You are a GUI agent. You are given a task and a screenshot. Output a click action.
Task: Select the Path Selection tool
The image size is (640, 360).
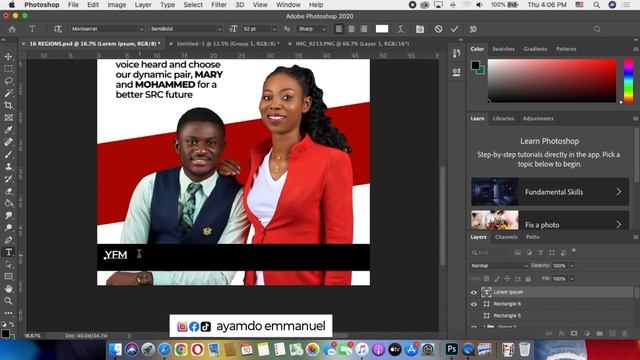(x=8, y=264)
